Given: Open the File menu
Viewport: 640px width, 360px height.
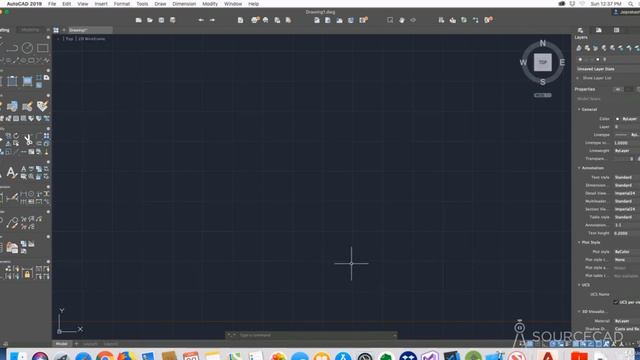Looking at the screenshot, I should (52, 4).
